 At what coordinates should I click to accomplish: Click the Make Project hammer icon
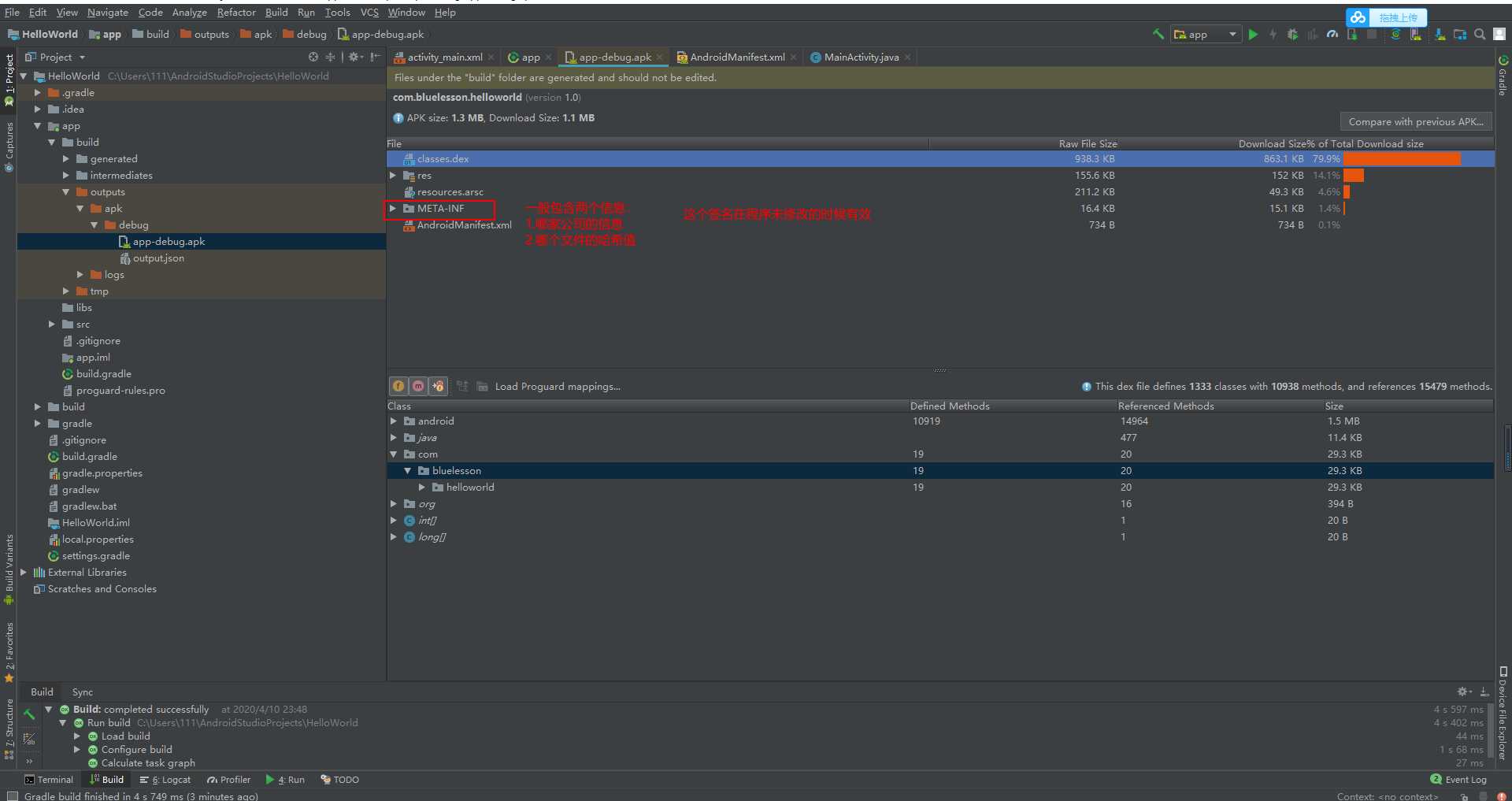(x=1158, y=34)
